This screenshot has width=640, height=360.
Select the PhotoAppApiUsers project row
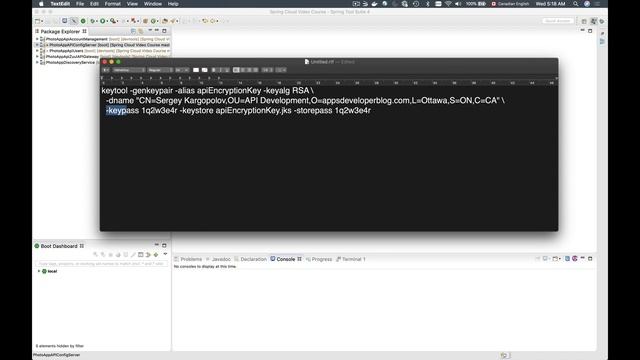point(102,51)
